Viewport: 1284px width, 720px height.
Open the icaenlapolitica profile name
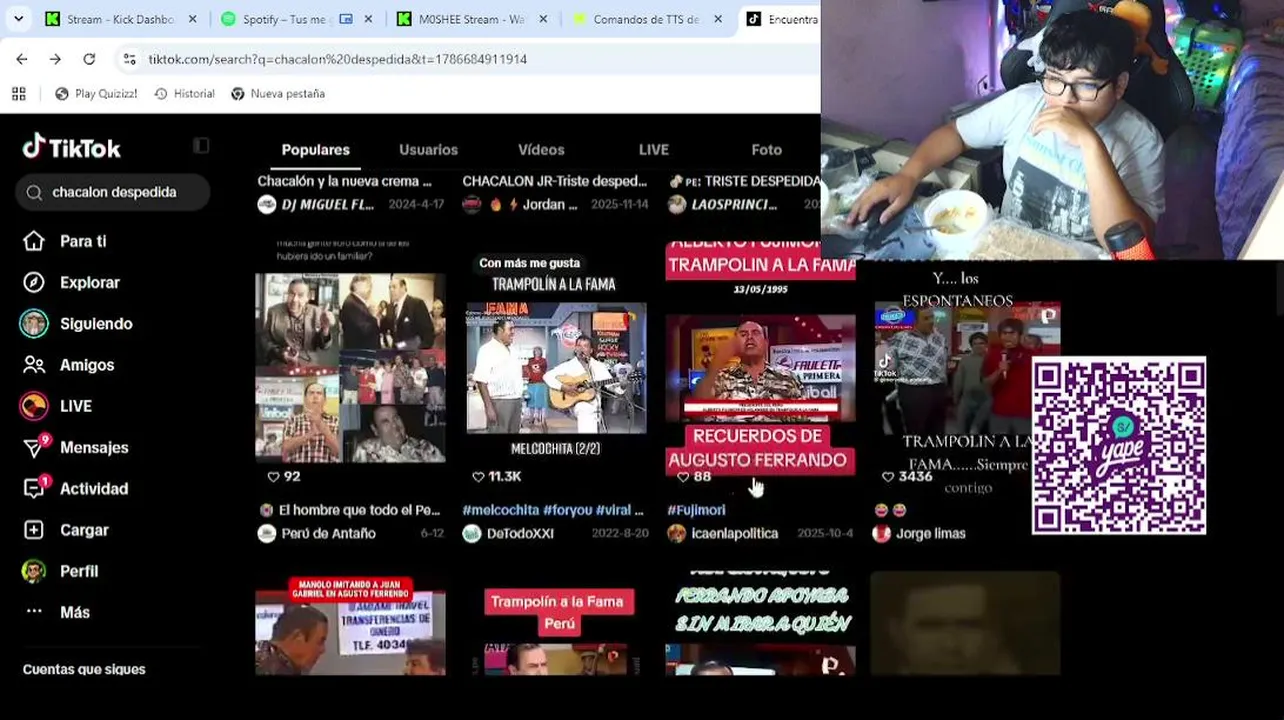click(735, 534)
